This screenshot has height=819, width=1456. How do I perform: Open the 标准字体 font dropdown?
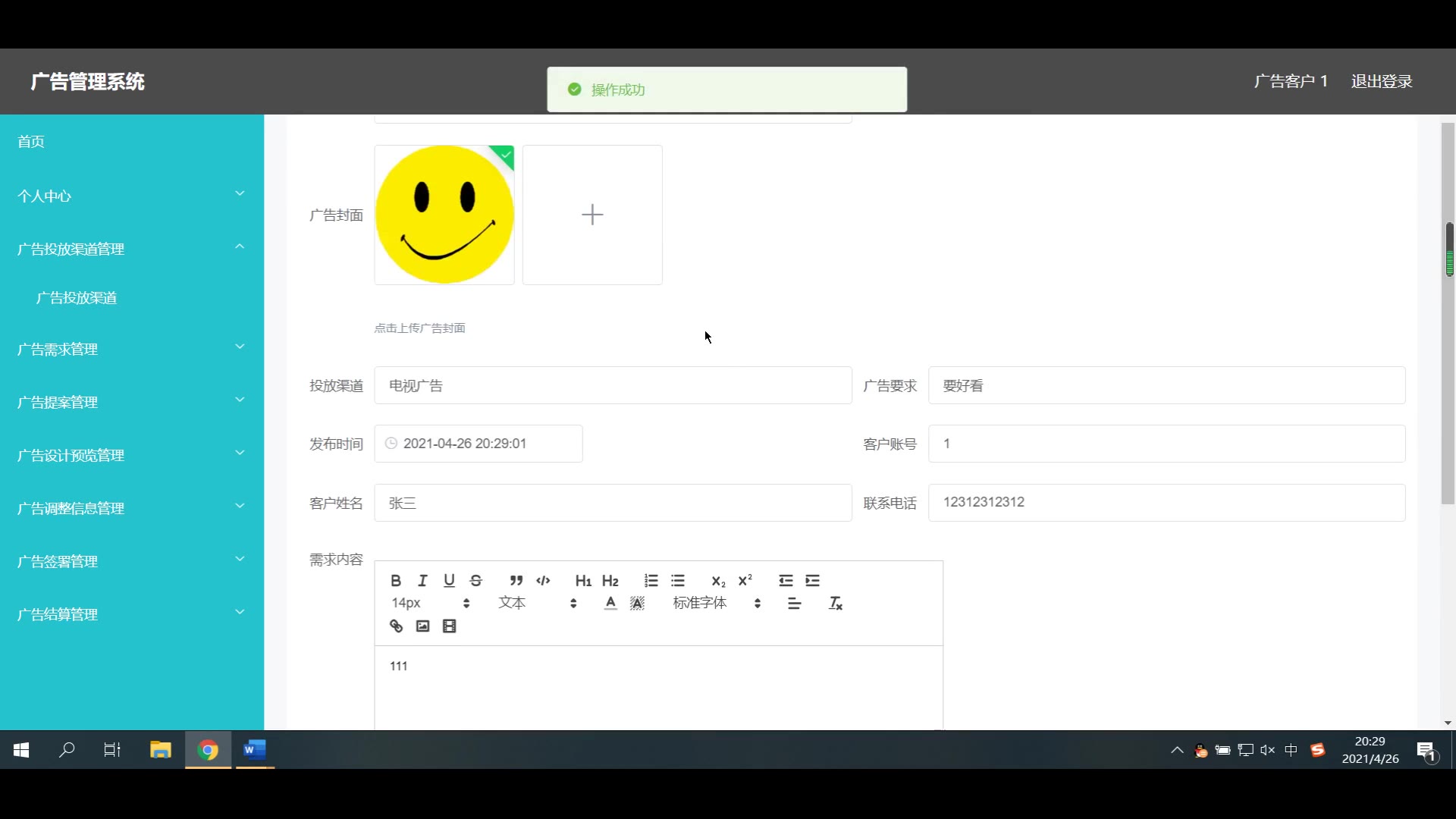716,604
